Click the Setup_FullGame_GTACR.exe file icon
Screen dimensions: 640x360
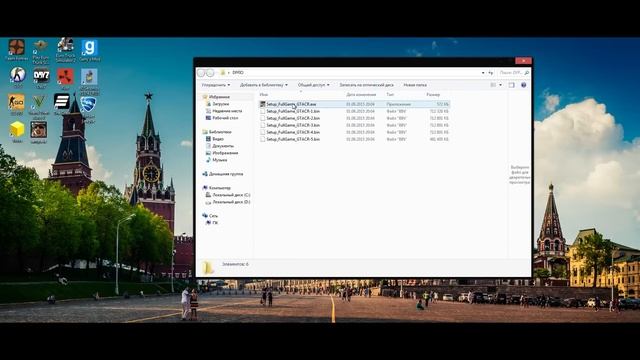pos(263,104)
